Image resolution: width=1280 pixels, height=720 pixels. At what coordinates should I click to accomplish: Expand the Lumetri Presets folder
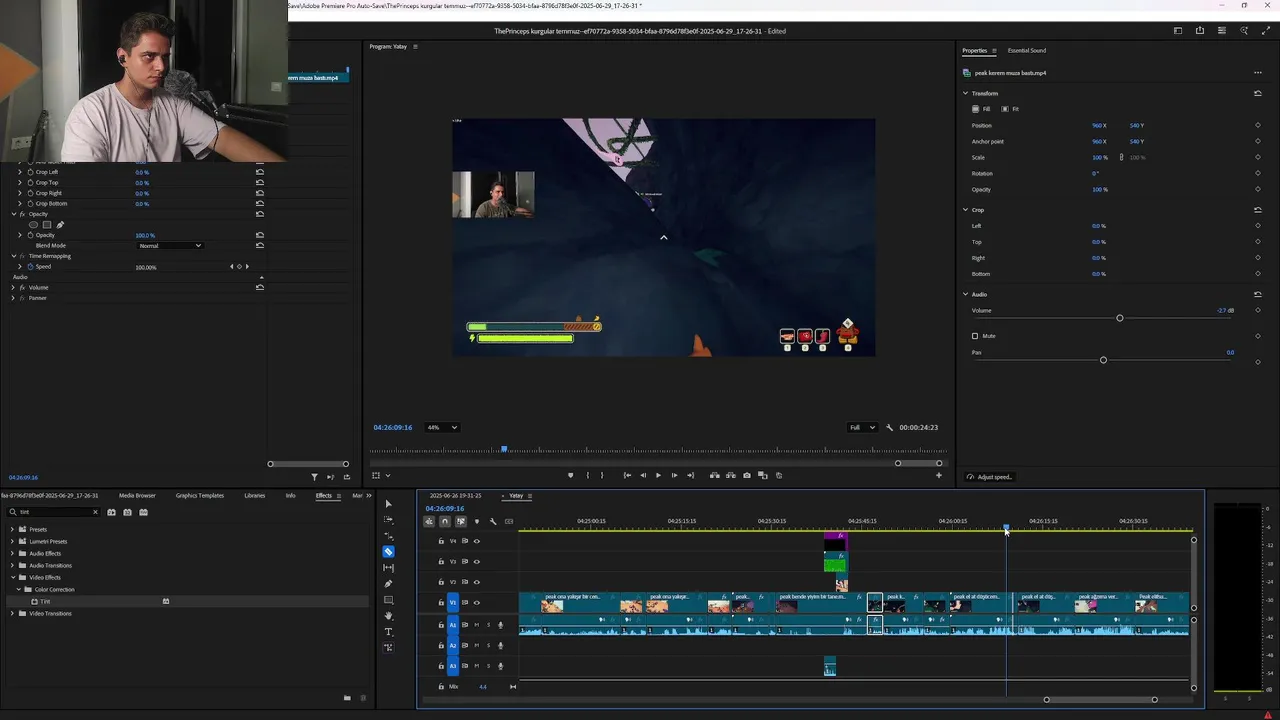pyautogui.click(x=12, y=541)
